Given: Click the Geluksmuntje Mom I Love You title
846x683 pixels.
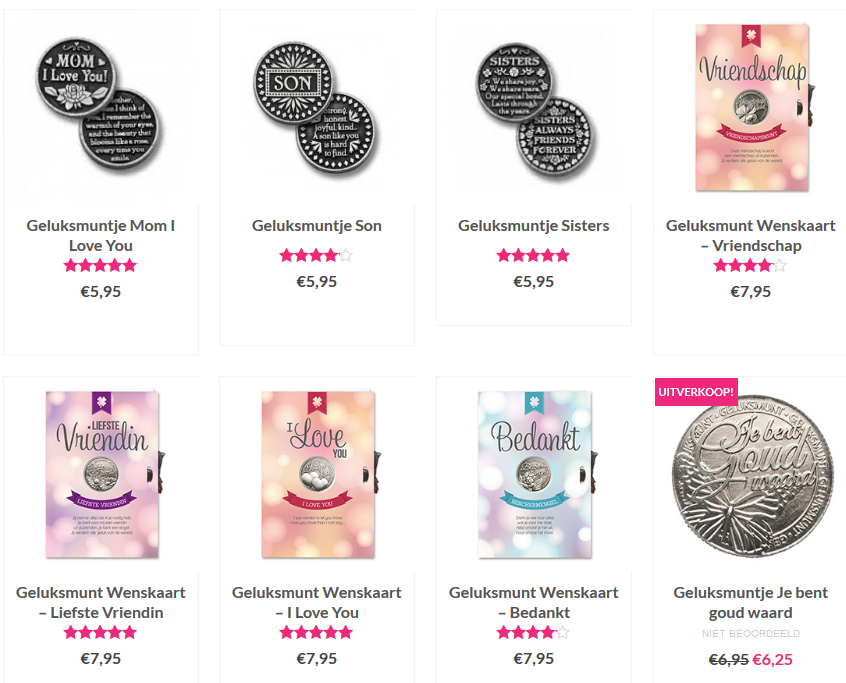Looking at the screenshot, I should pos(101,235).
